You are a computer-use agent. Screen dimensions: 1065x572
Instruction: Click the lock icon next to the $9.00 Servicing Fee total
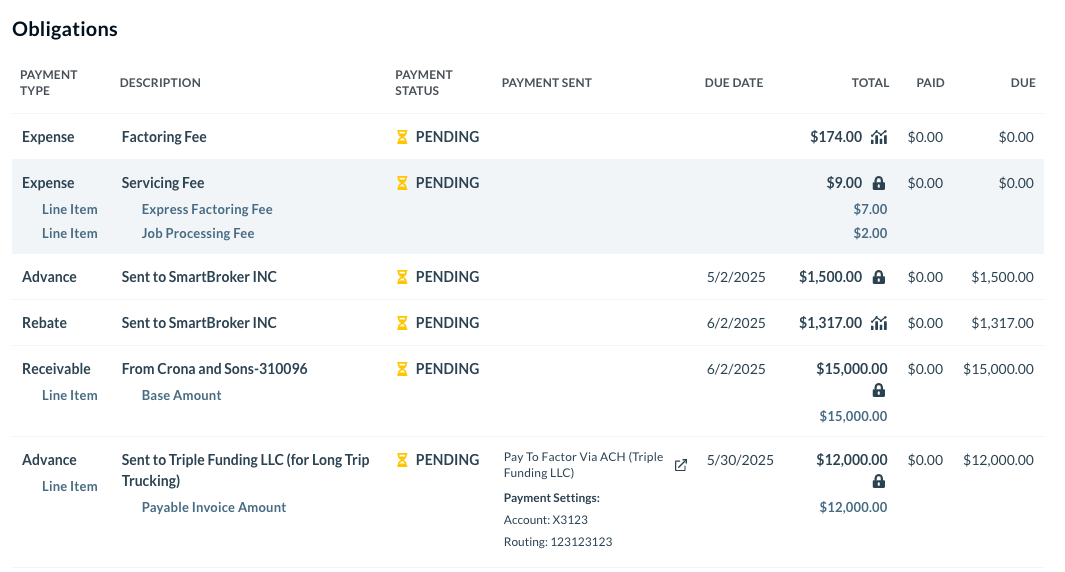[x=879, y=183]
